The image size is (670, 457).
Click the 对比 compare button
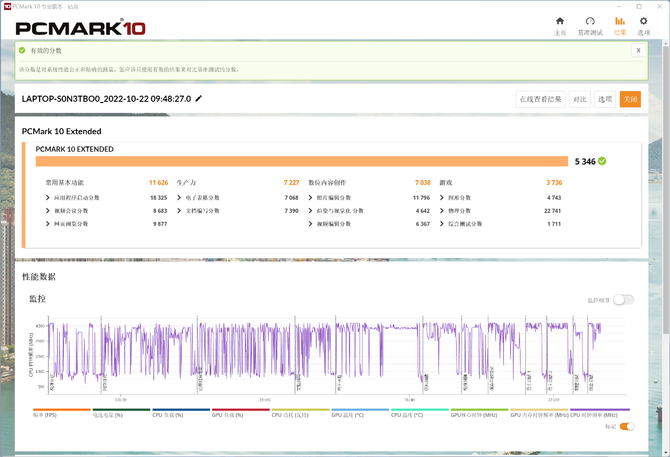pyautogui.click(x=580, y=99)
